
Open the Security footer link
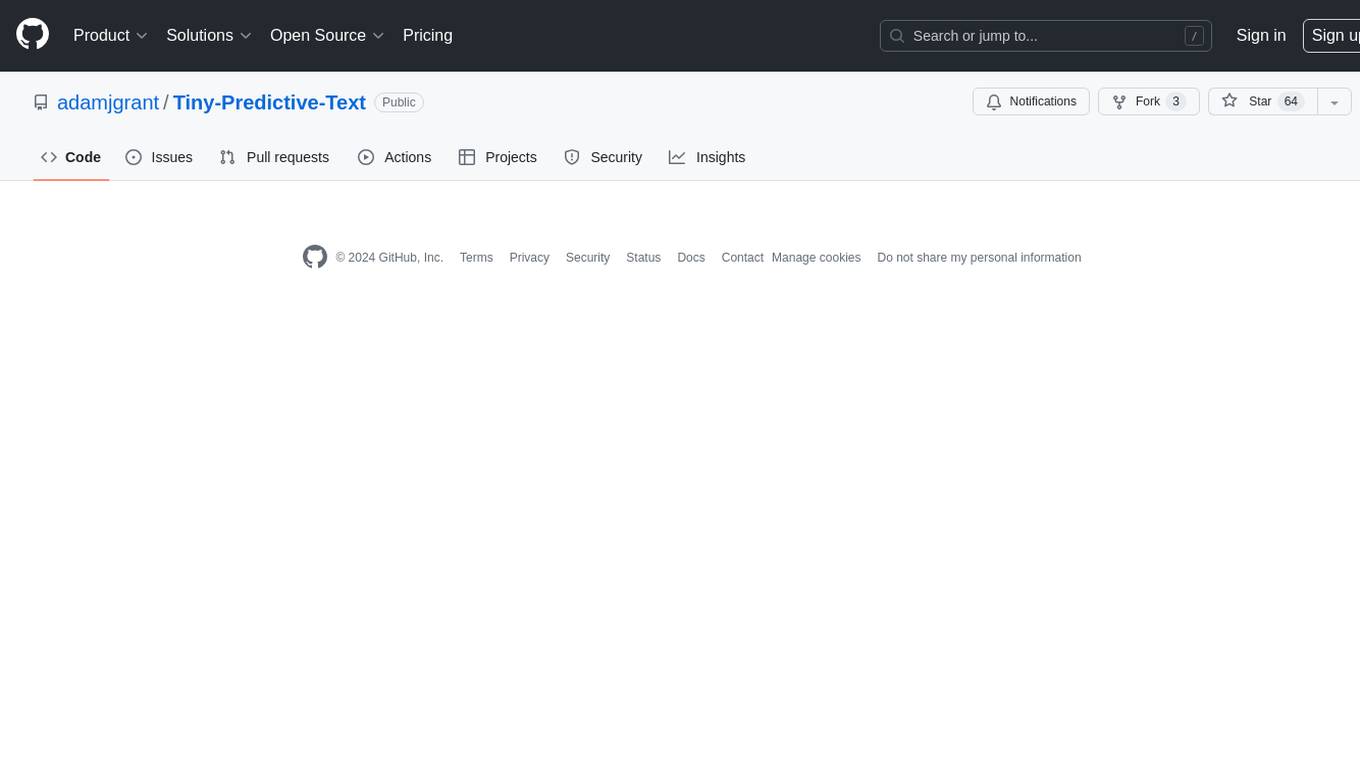tap(587, 258)
